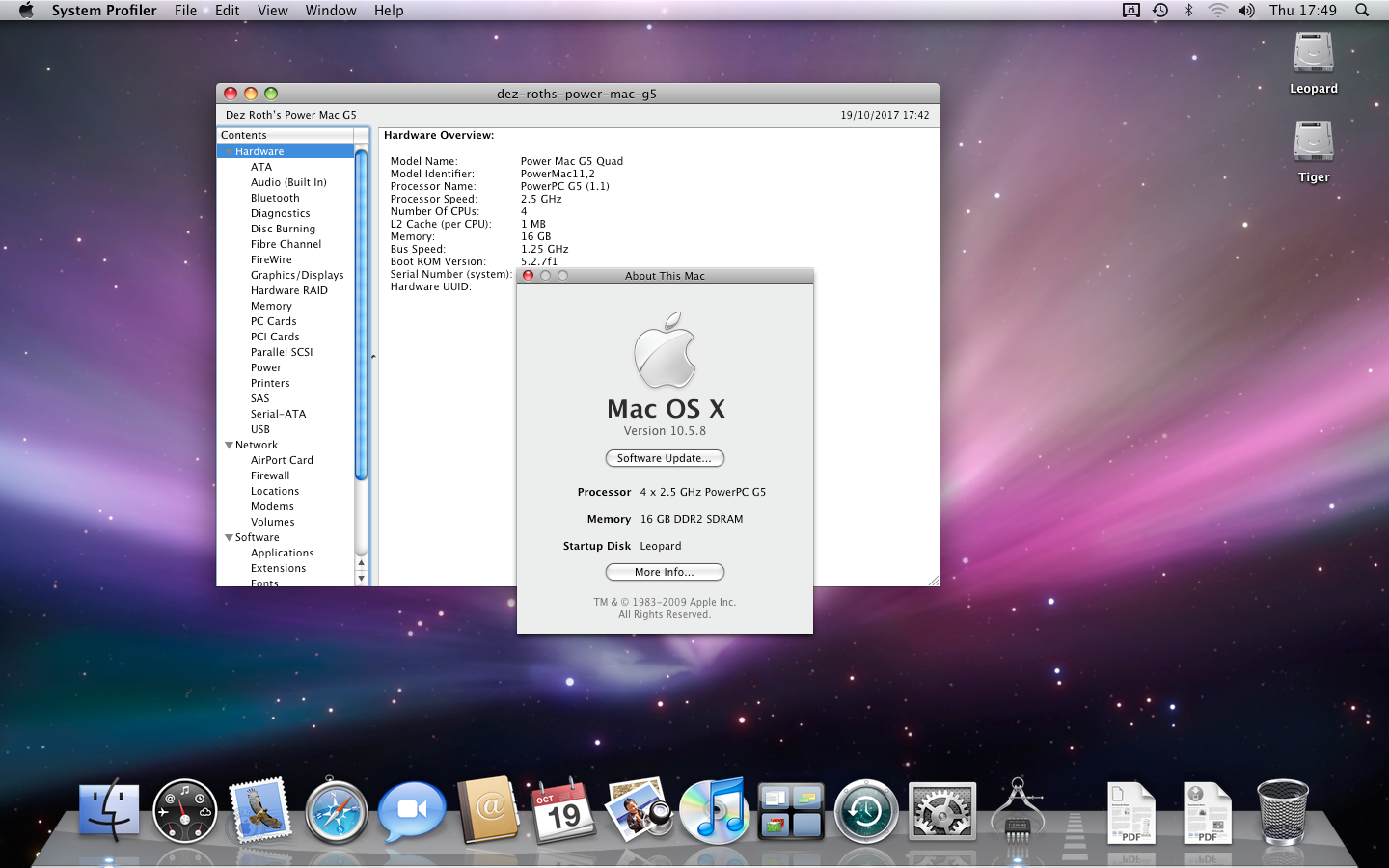1389x868 pixels.
Task: Select Audio (Built In) item
Action: pos(288,182)
